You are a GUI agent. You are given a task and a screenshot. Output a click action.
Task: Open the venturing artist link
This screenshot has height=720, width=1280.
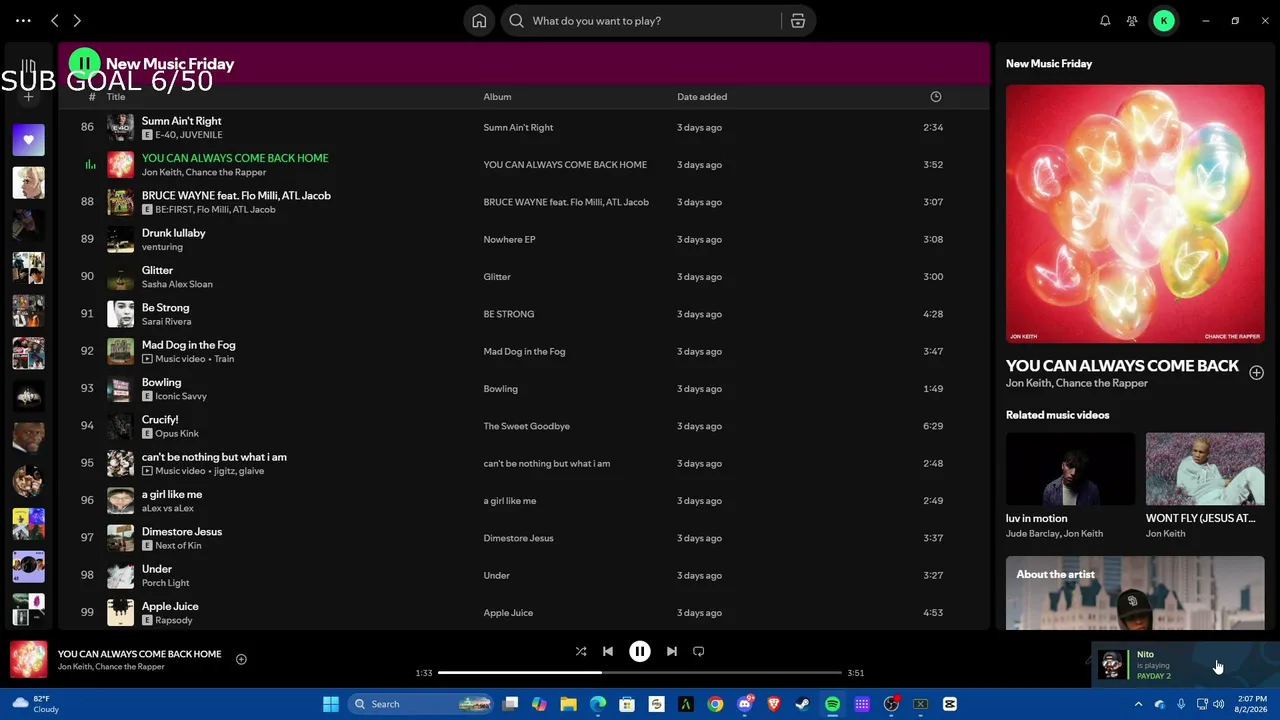tap(162, 247)
